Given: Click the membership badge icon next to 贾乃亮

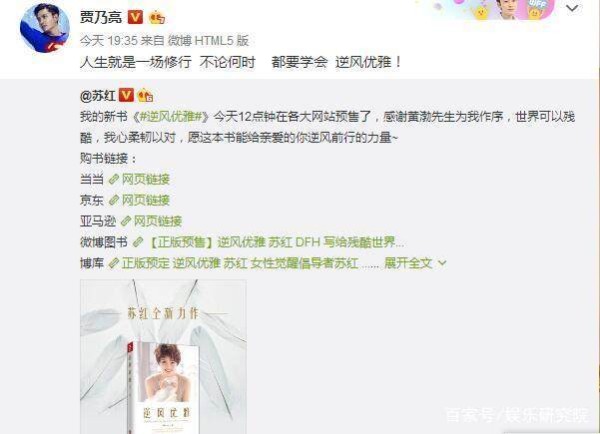Looking at the screenshot, I should coord(157,18).
